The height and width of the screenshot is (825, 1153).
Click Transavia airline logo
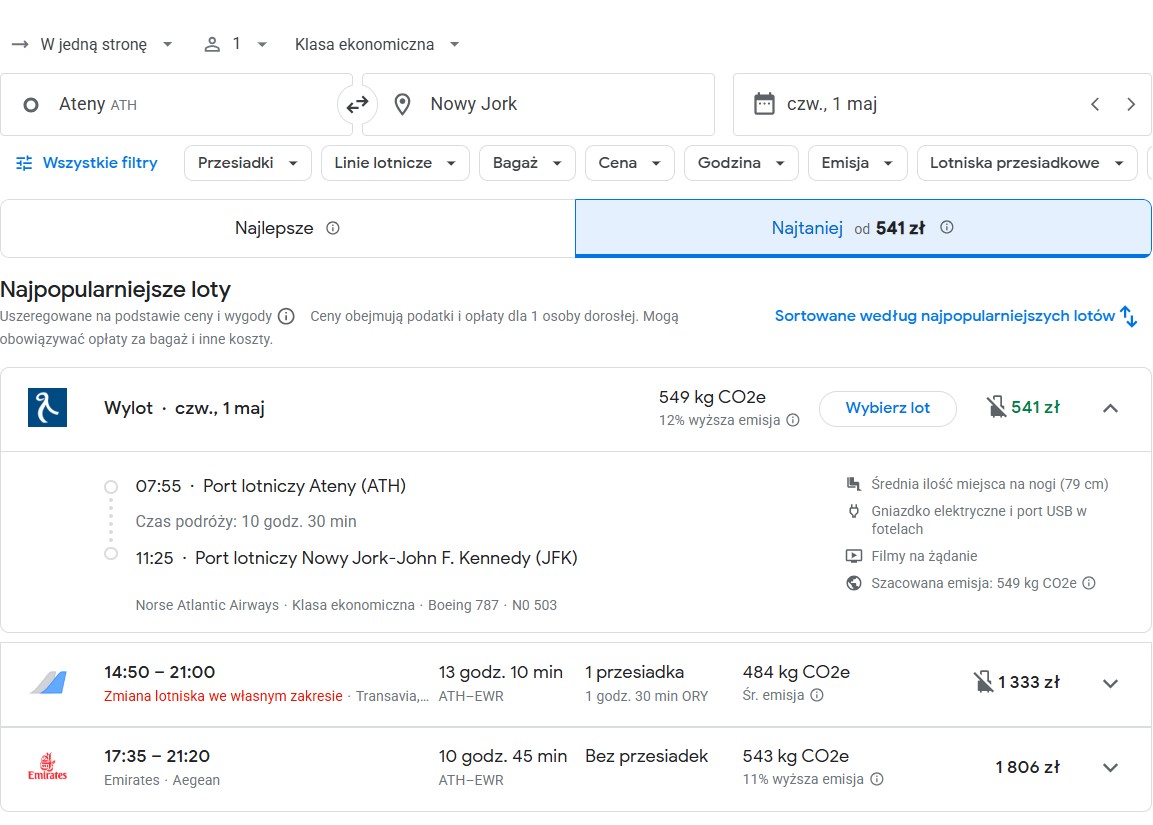(x=49, y=682)
